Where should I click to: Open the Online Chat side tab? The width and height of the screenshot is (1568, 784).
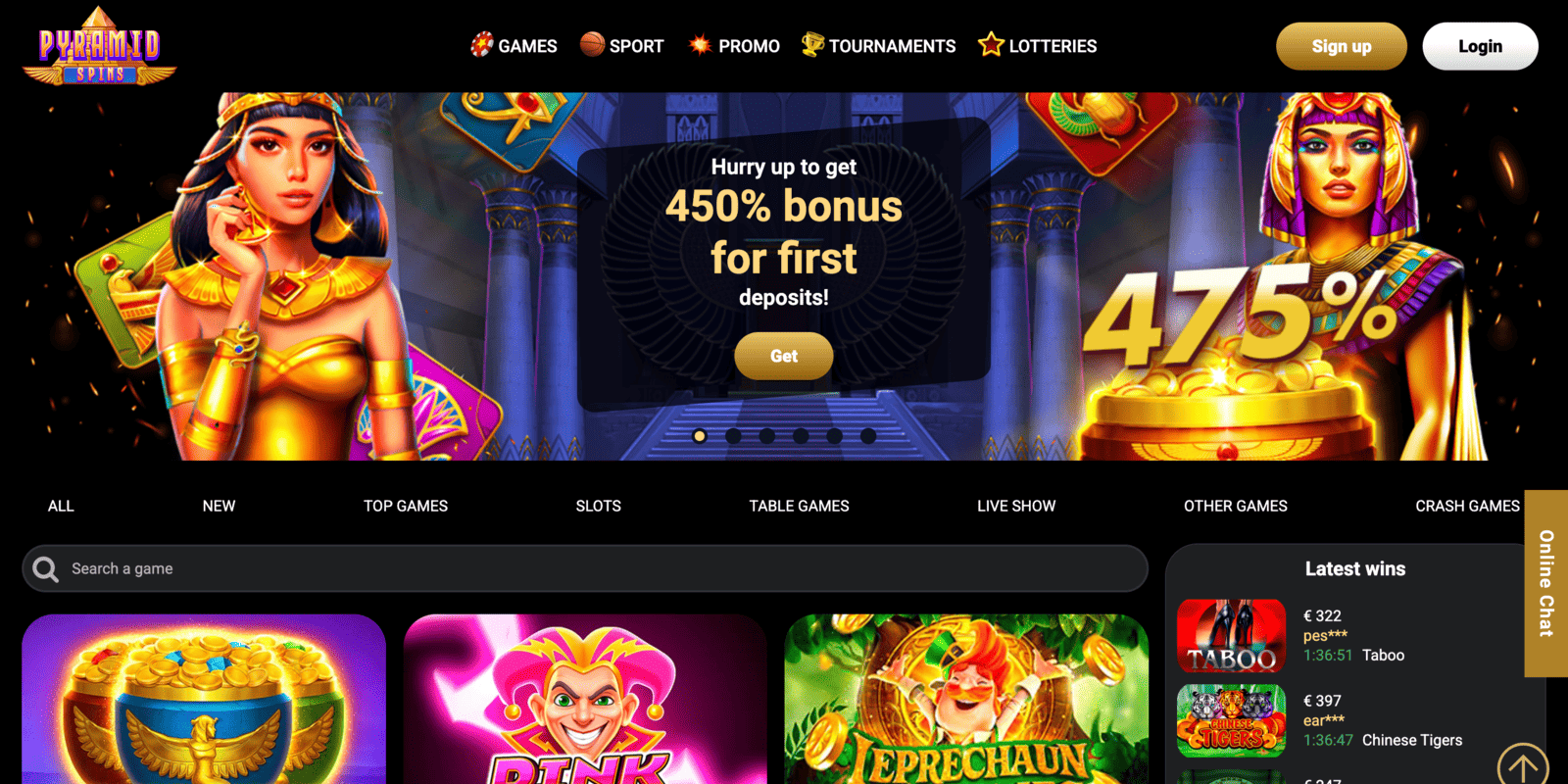[x=1546, y=583]
